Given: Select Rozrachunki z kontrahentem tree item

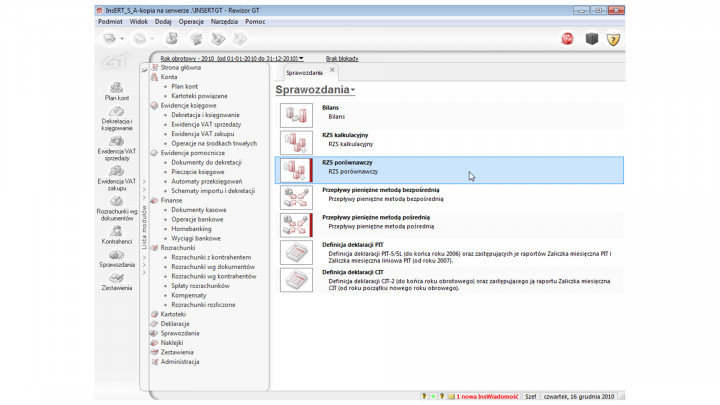Looking at the screenshot, I should click(x=211, y=258).
